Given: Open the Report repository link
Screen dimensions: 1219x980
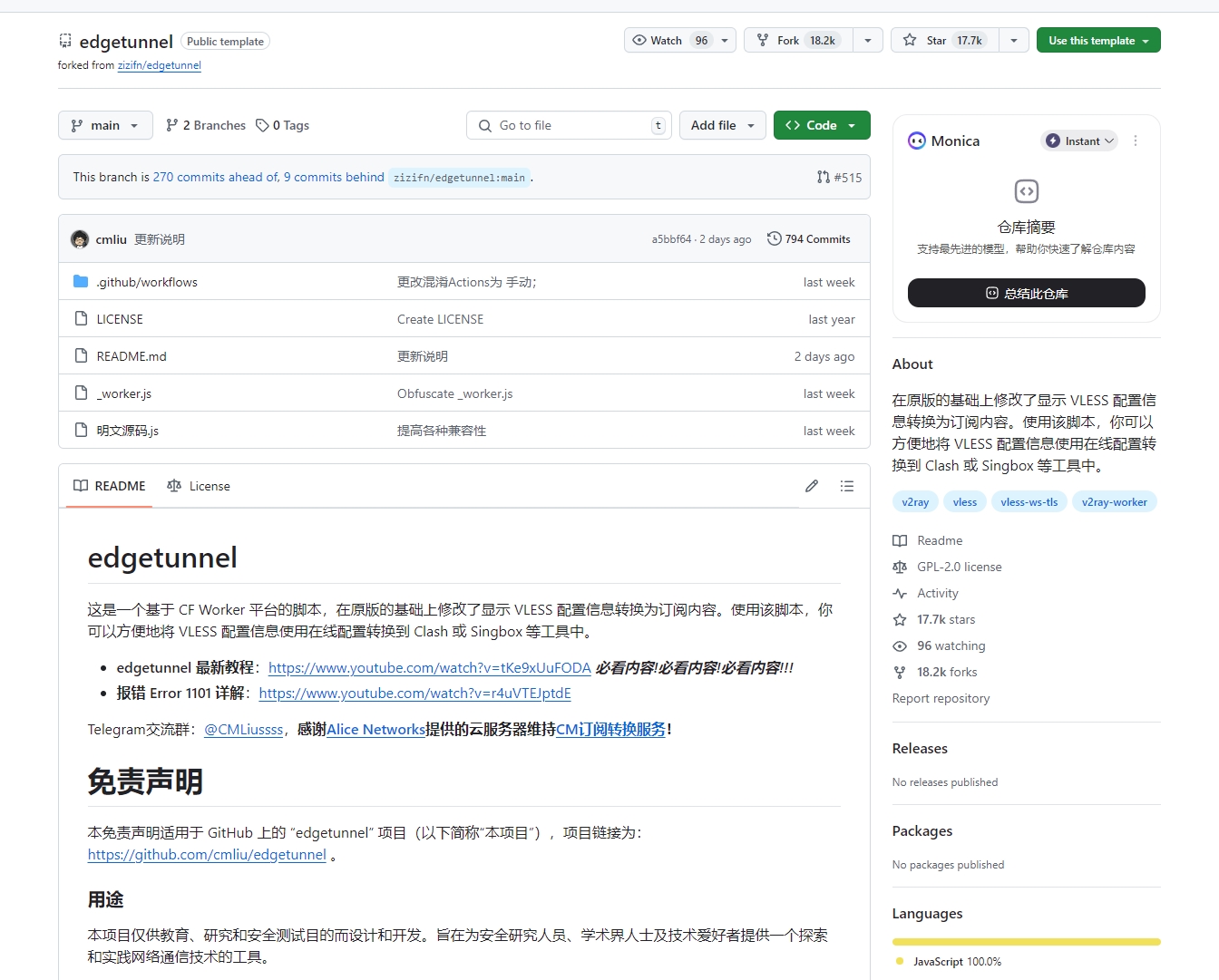Looking at the screenshot, I should coord(941,698).
